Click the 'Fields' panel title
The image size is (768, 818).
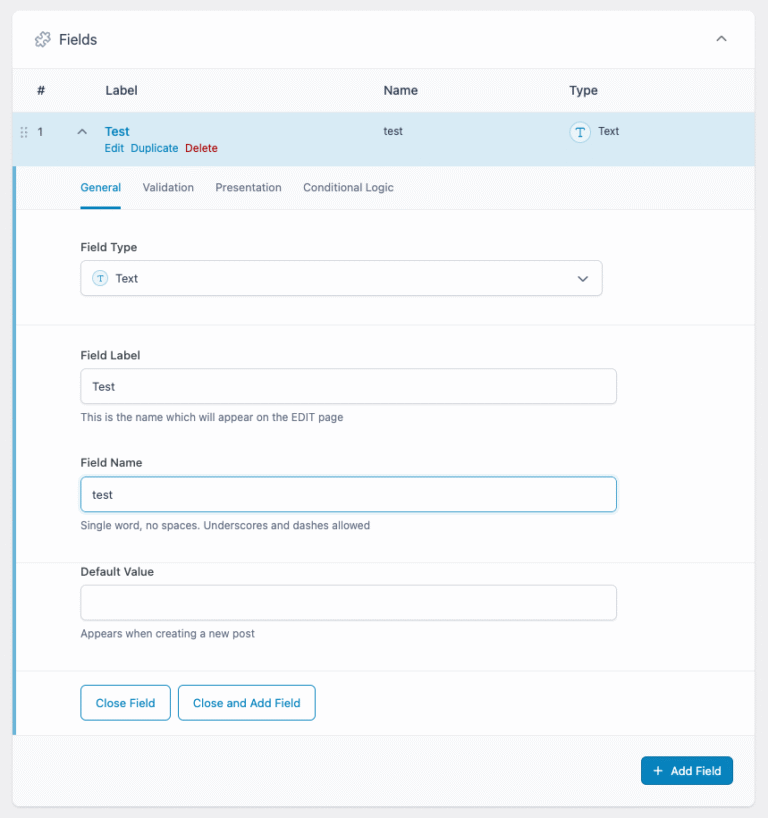pyautogui.click(x=78, y=40)
